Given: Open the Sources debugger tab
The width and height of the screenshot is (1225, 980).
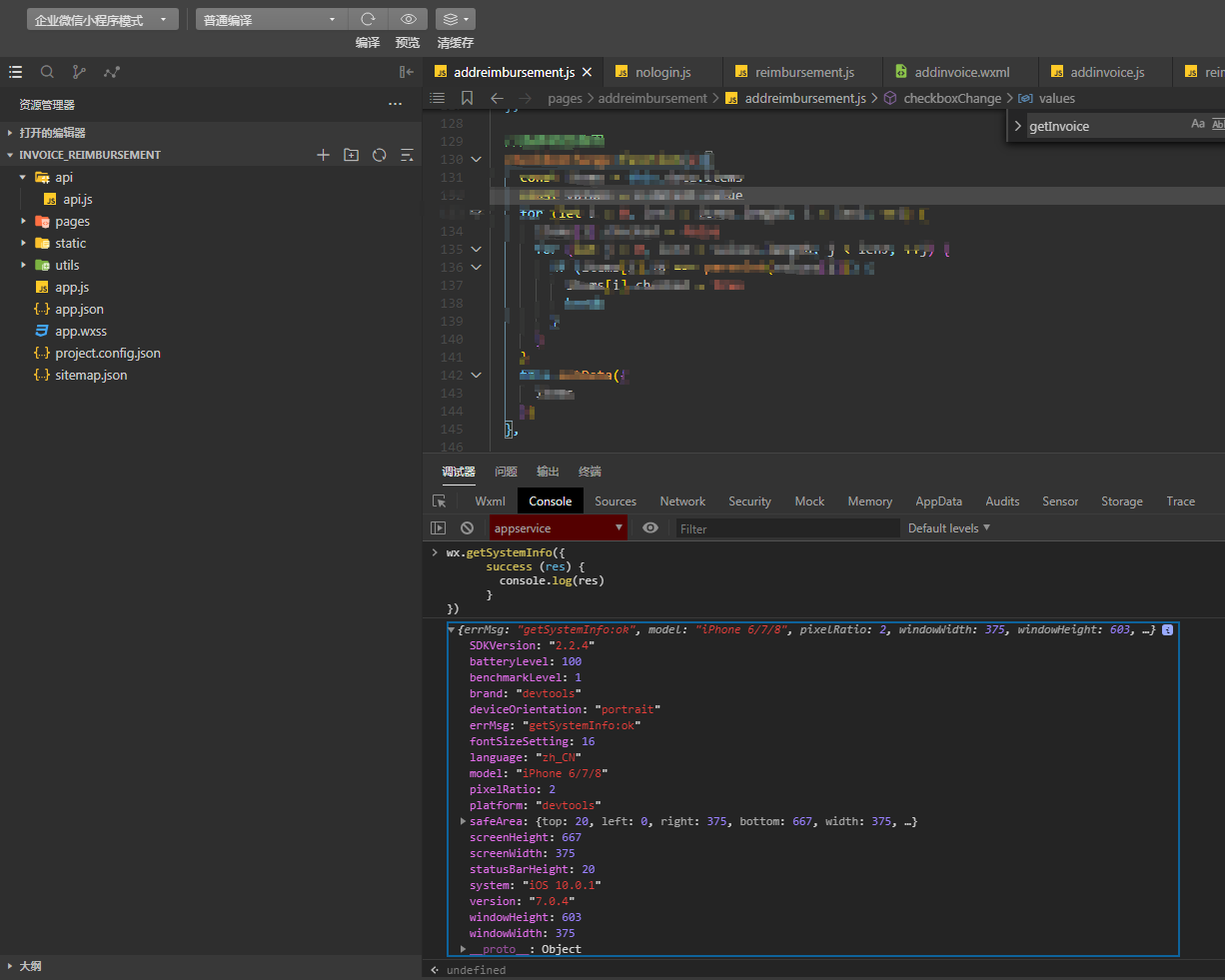Looking at the screenshot, I should pos(615,501).
